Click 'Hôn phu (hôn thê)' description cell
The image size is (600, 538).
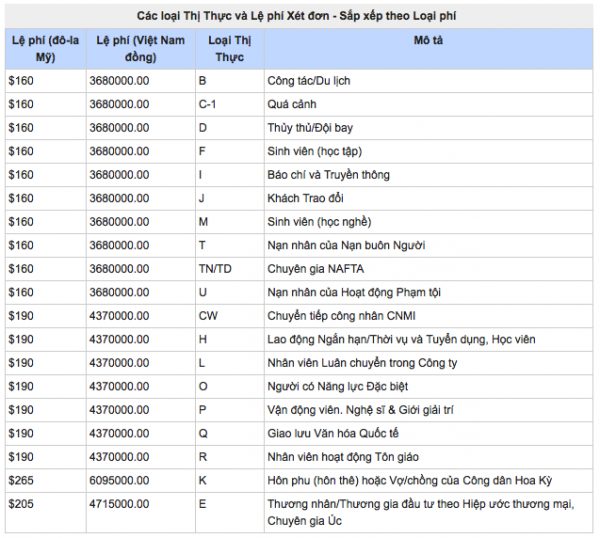[x=429, y=481]
